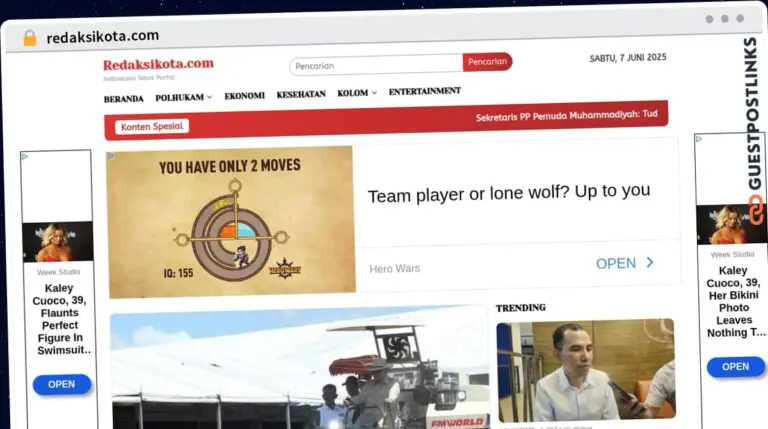768x429 pixels.
Task: Expand the POLHUKAM dropdown menu
Action: 184,97
